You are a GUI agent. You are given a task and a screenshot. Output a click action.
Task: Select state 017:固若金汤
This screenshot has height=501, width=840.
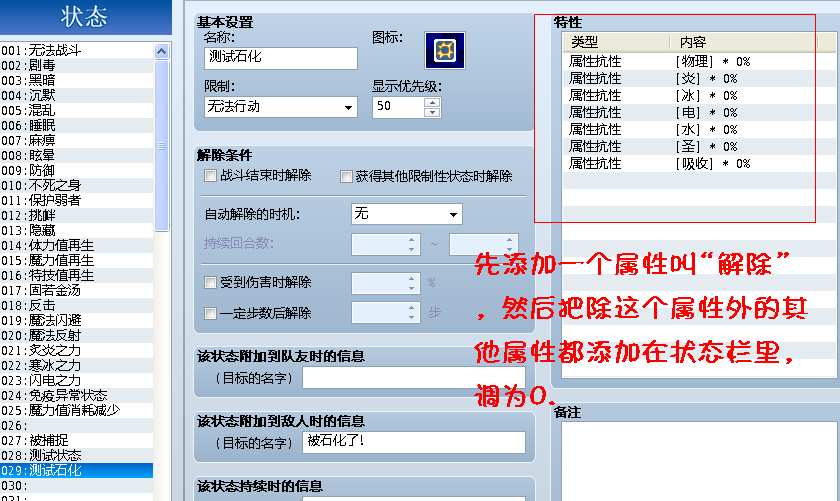[77, 290]
